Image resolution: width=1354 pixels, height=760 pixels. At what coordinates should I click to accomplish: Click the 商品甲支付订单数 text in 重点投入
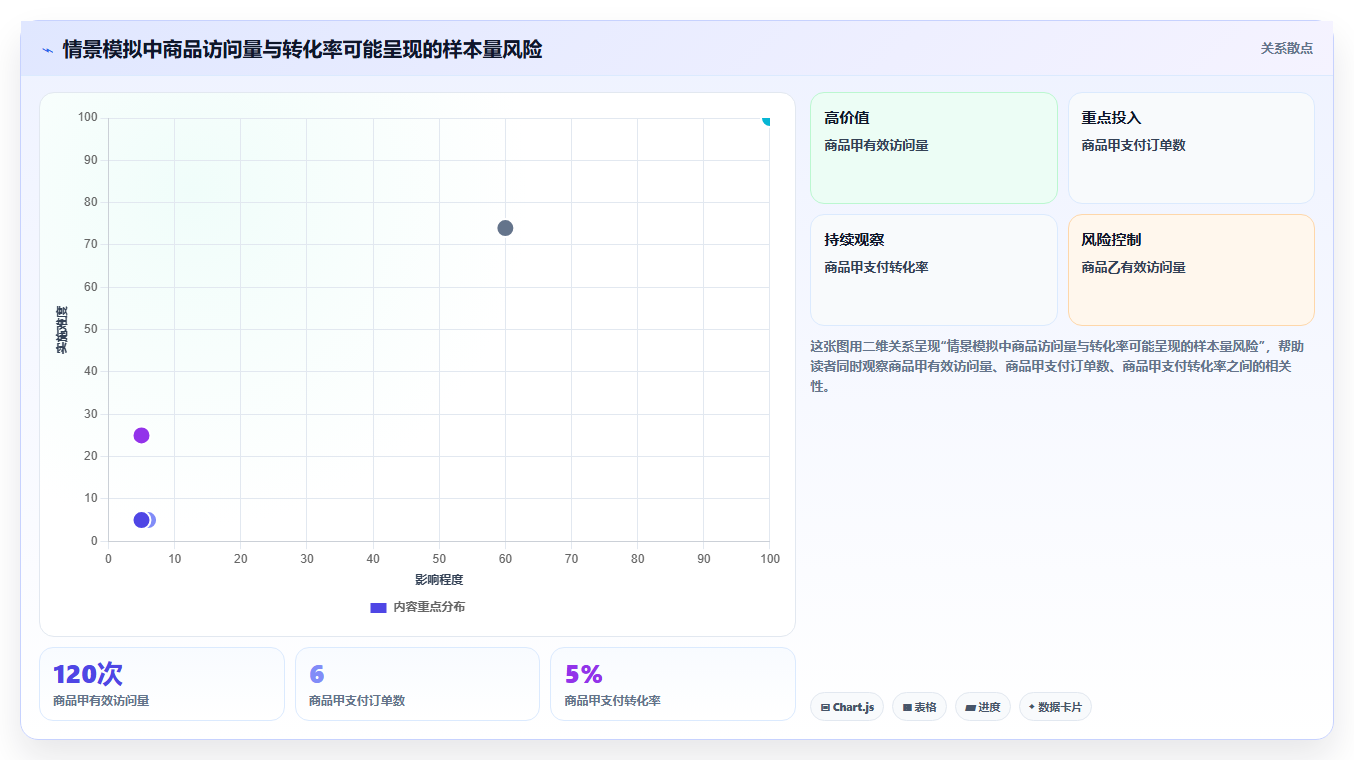1133,146
